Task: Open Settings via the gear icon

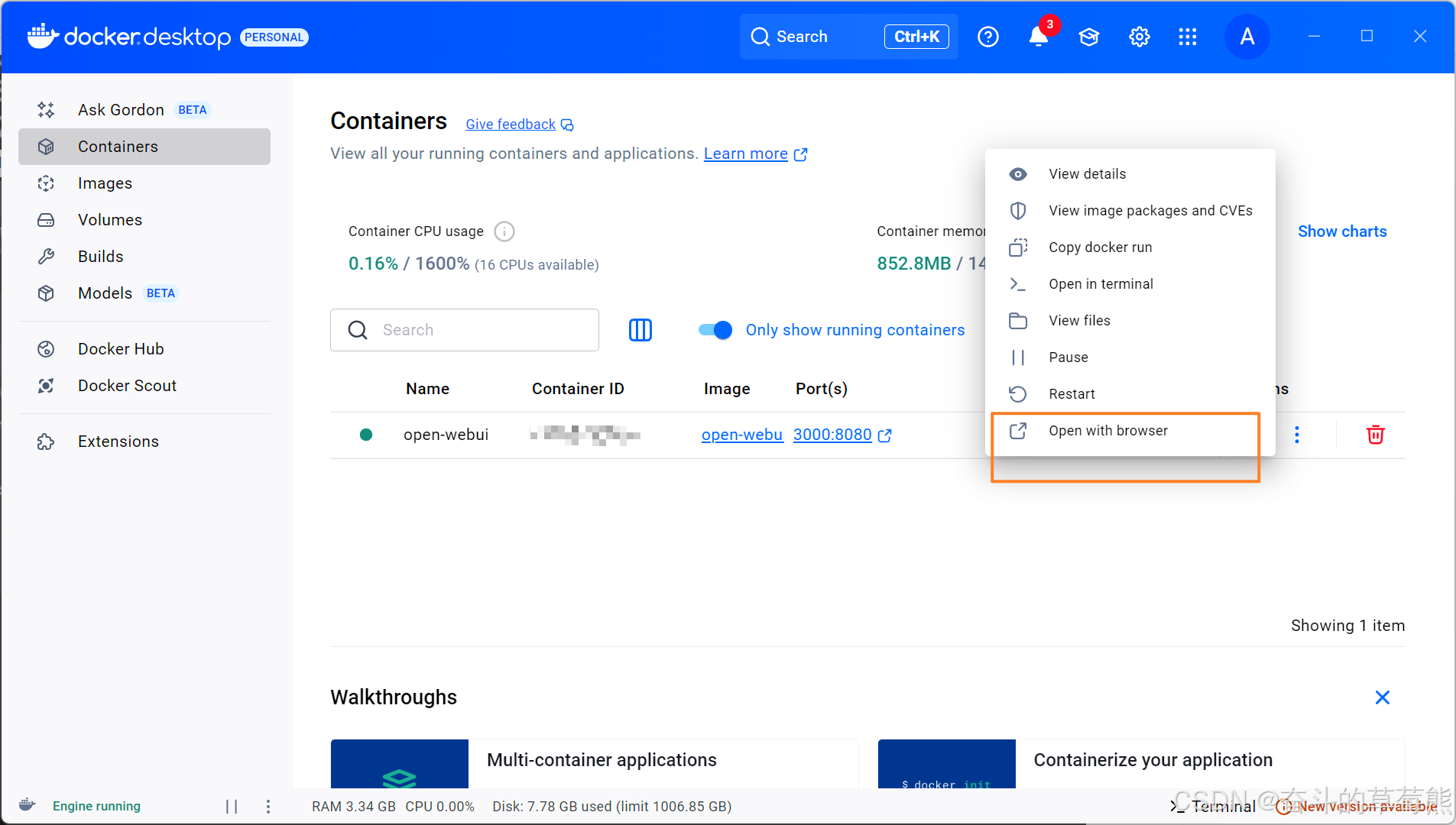Action: click(x=1140, y=37)
